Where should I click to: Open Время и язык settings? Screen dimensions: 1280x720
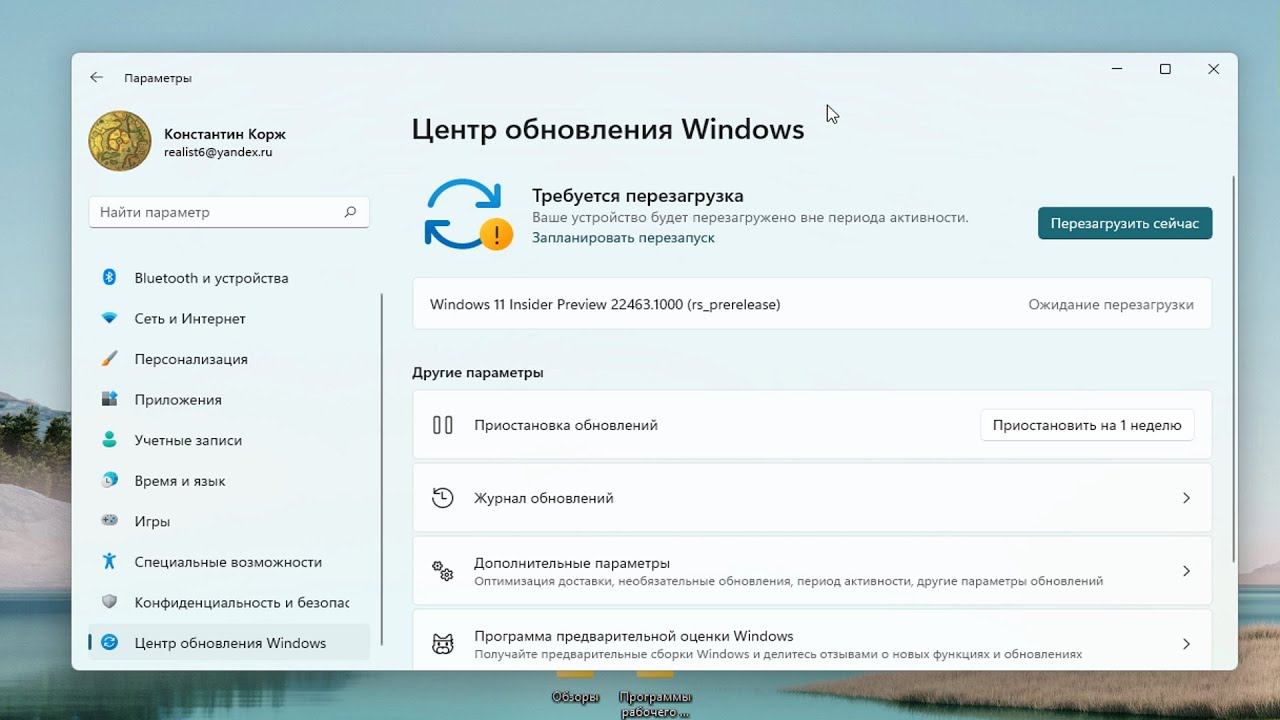229,481
